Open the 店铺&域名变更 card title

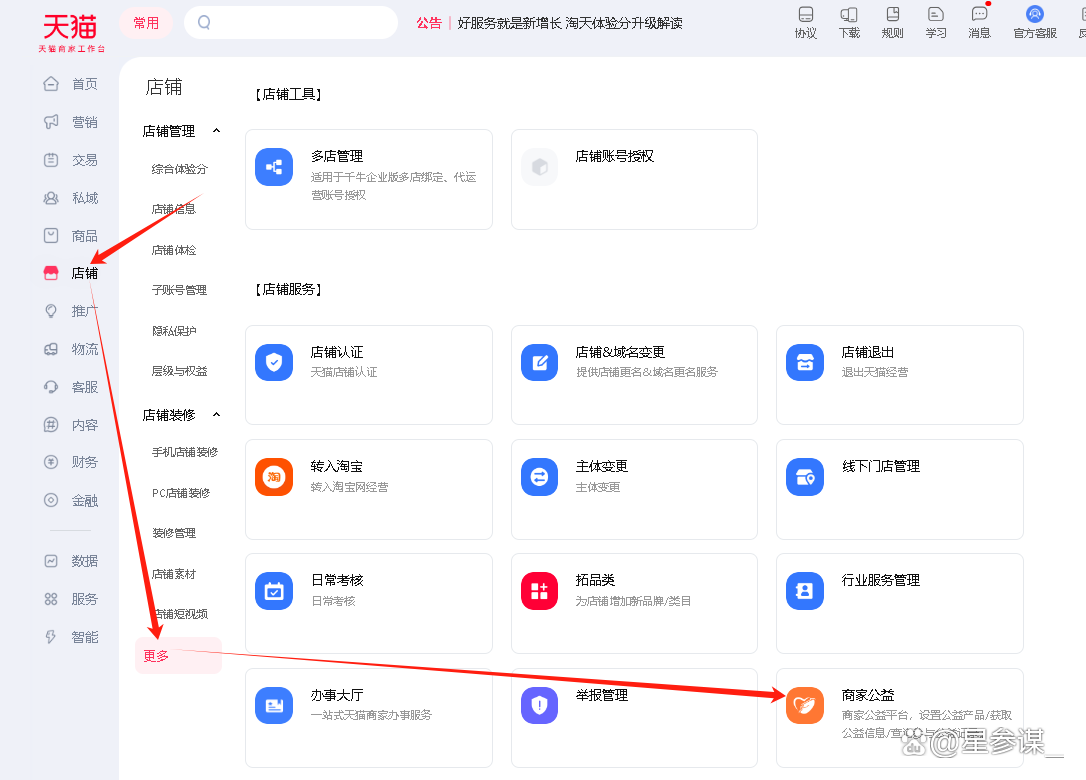[620, 353]
